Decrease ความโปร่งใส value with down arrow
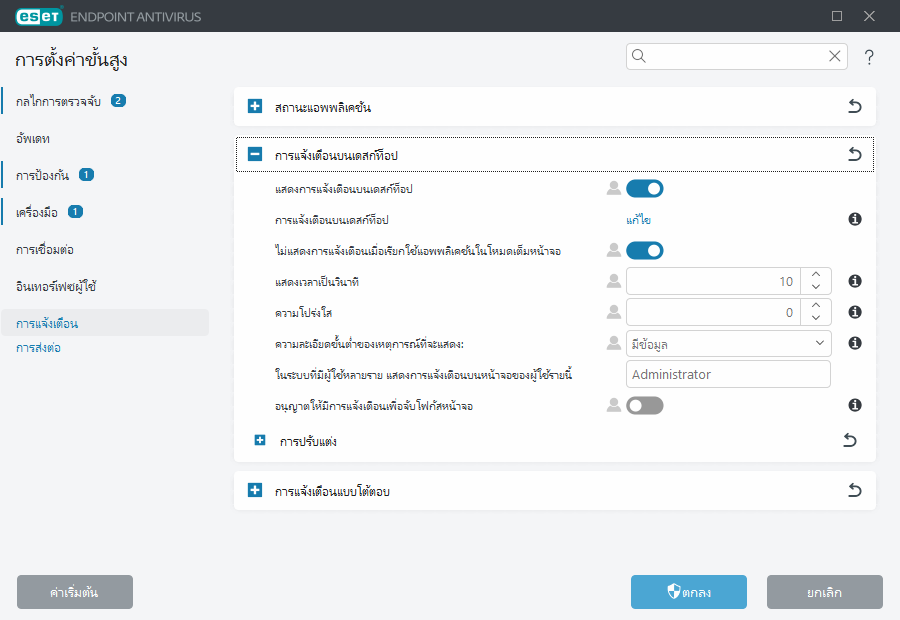 [816, 318]
